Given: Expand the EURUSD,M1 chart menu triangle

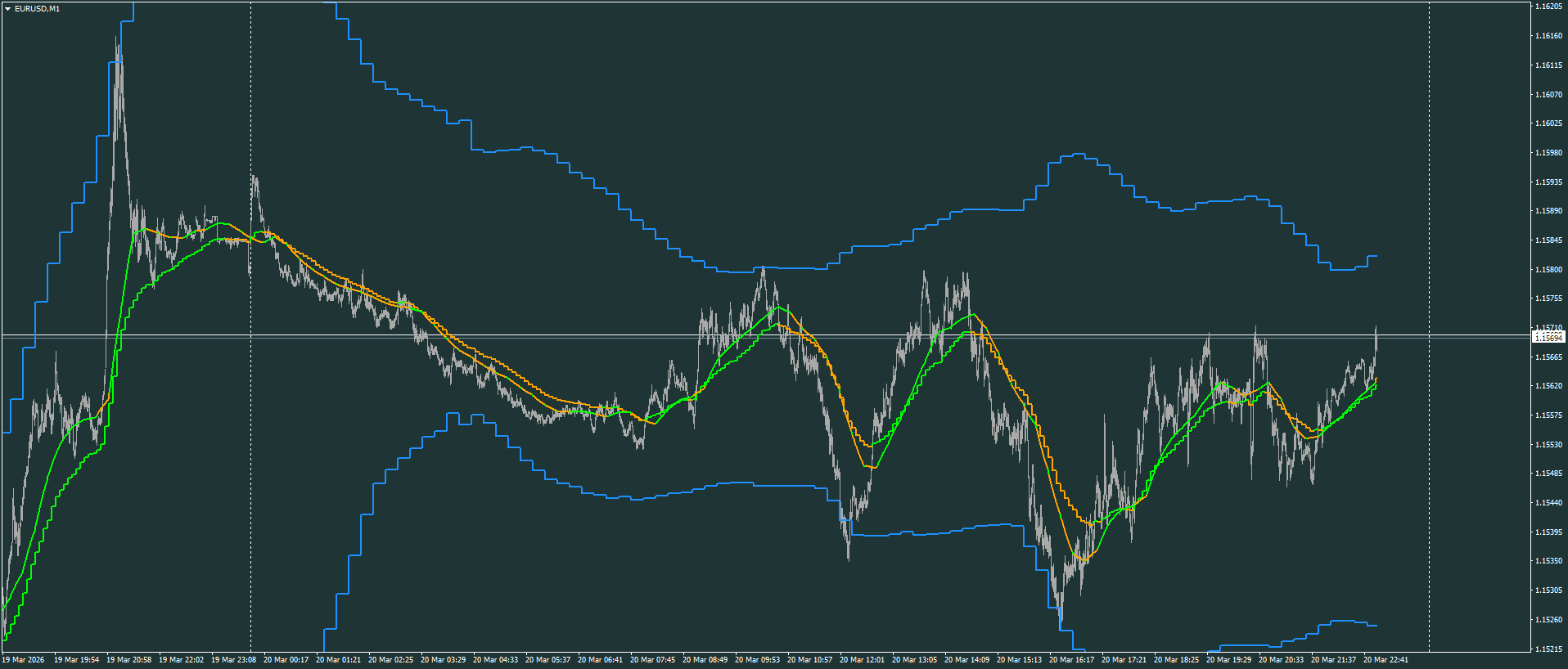Looking at the screenshot, I should [8, 9].
